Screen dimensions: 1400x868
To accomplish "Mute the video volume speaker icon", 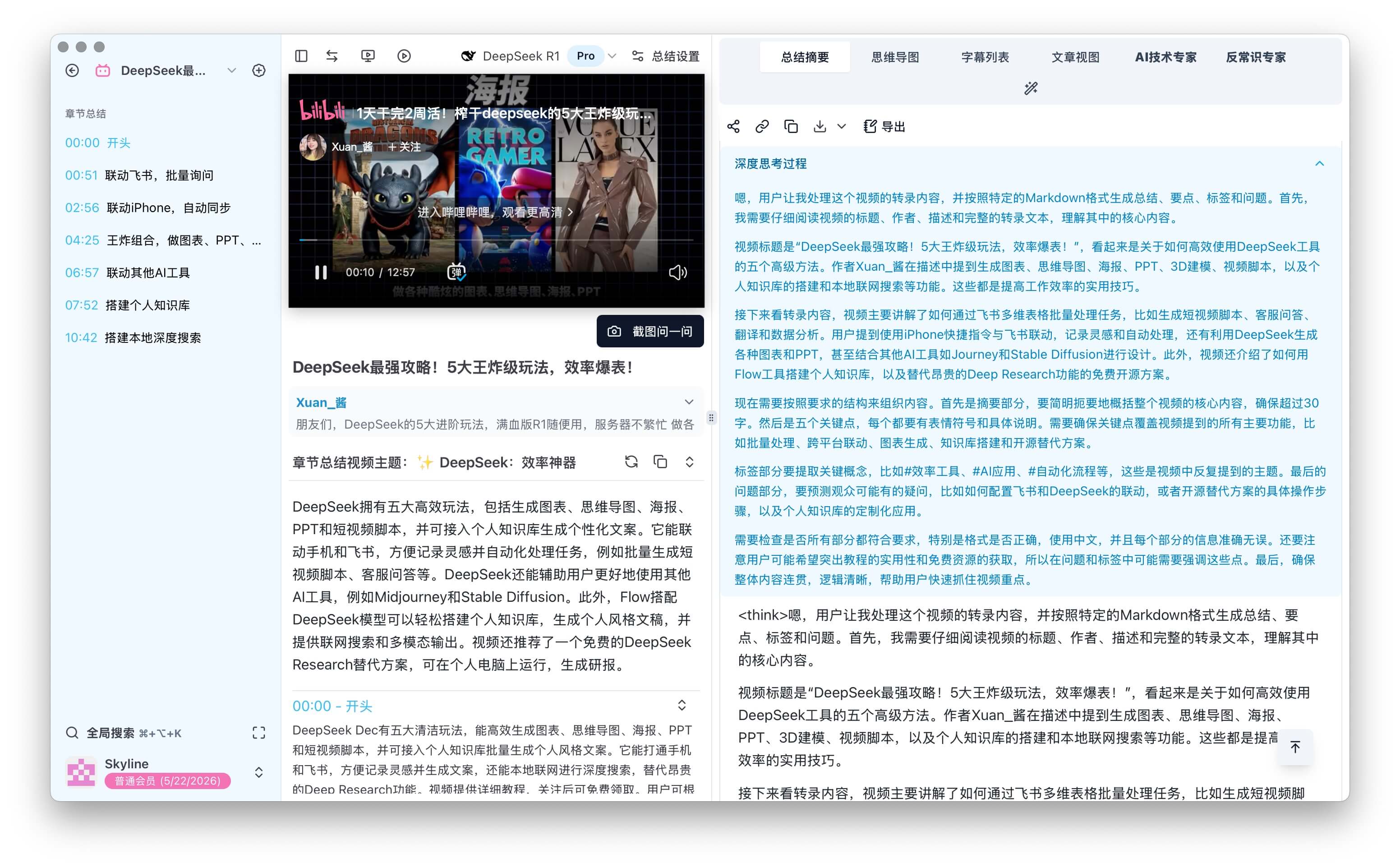I will click(x=677, y=272).
